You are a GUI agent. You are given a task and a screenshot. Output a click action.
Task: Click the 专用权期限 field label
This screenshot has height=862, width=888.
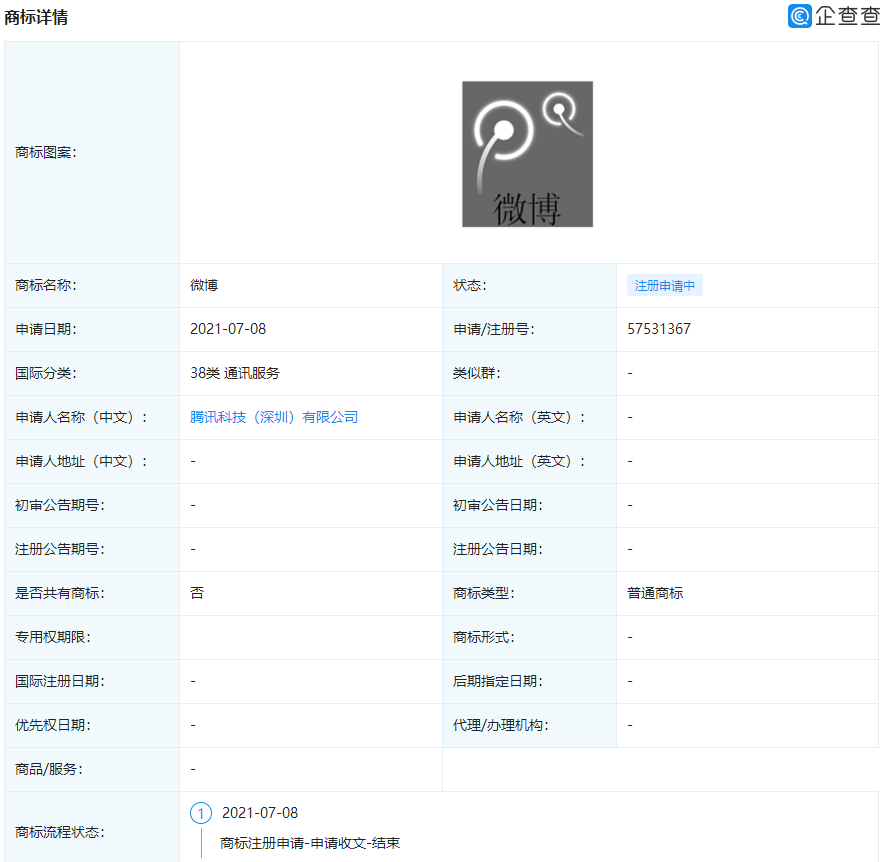pyautogui.click(x=46, y=637)
